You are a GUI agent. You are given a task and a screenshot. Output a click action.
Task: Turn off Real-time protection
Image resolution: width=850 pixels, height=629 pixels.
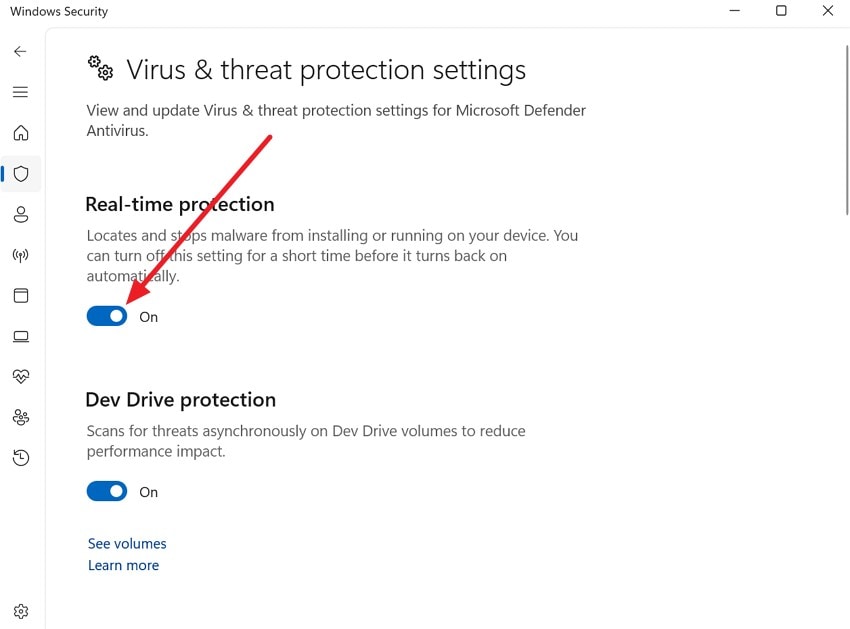(106, 316)
